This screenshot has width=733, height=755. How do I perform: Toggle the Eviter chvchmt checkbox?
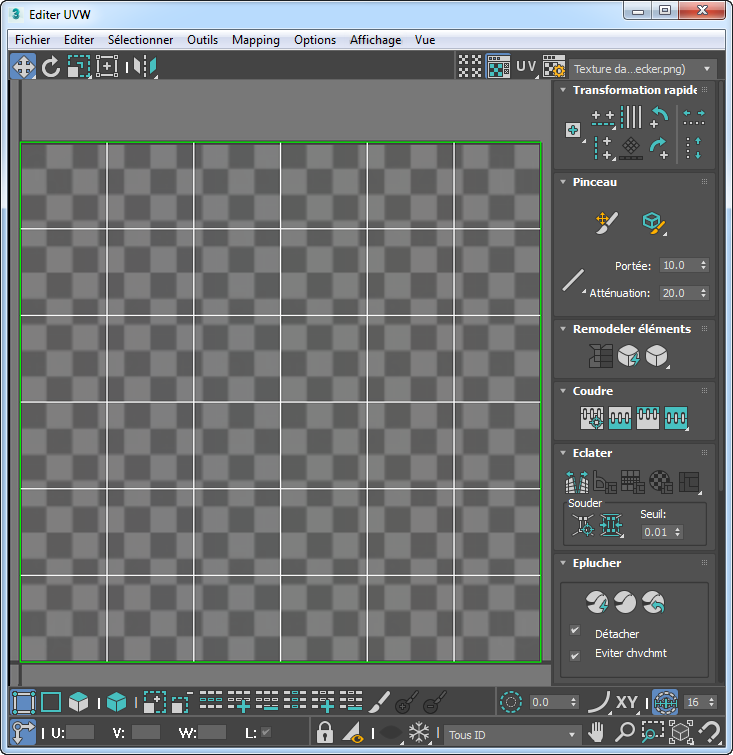tap(575, 655)
